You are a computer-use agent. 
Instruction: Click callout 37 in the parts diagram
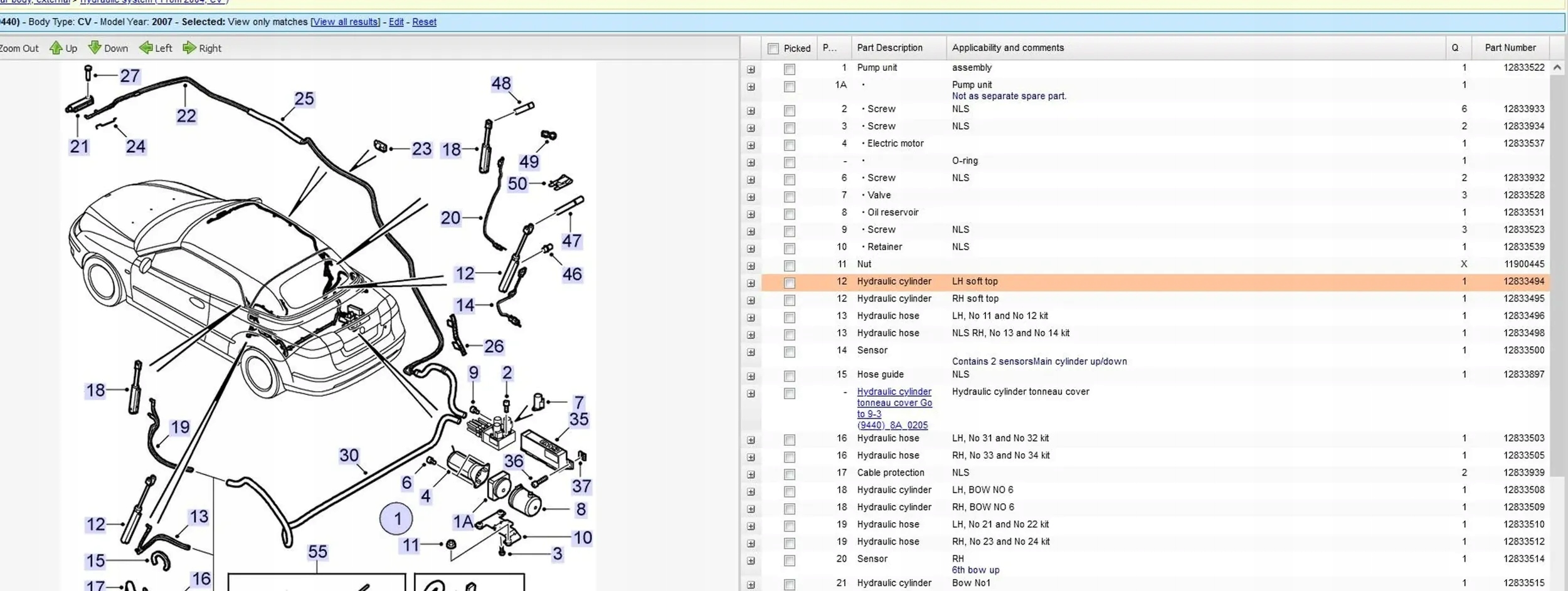(581, 486)
